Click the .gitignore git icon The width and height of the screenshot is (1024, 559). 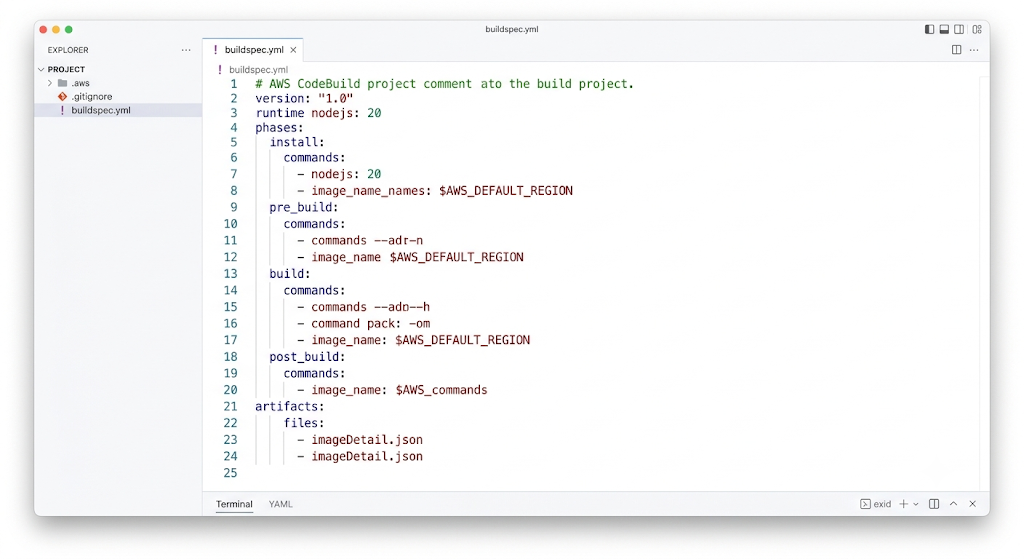[x=63, y=97]
